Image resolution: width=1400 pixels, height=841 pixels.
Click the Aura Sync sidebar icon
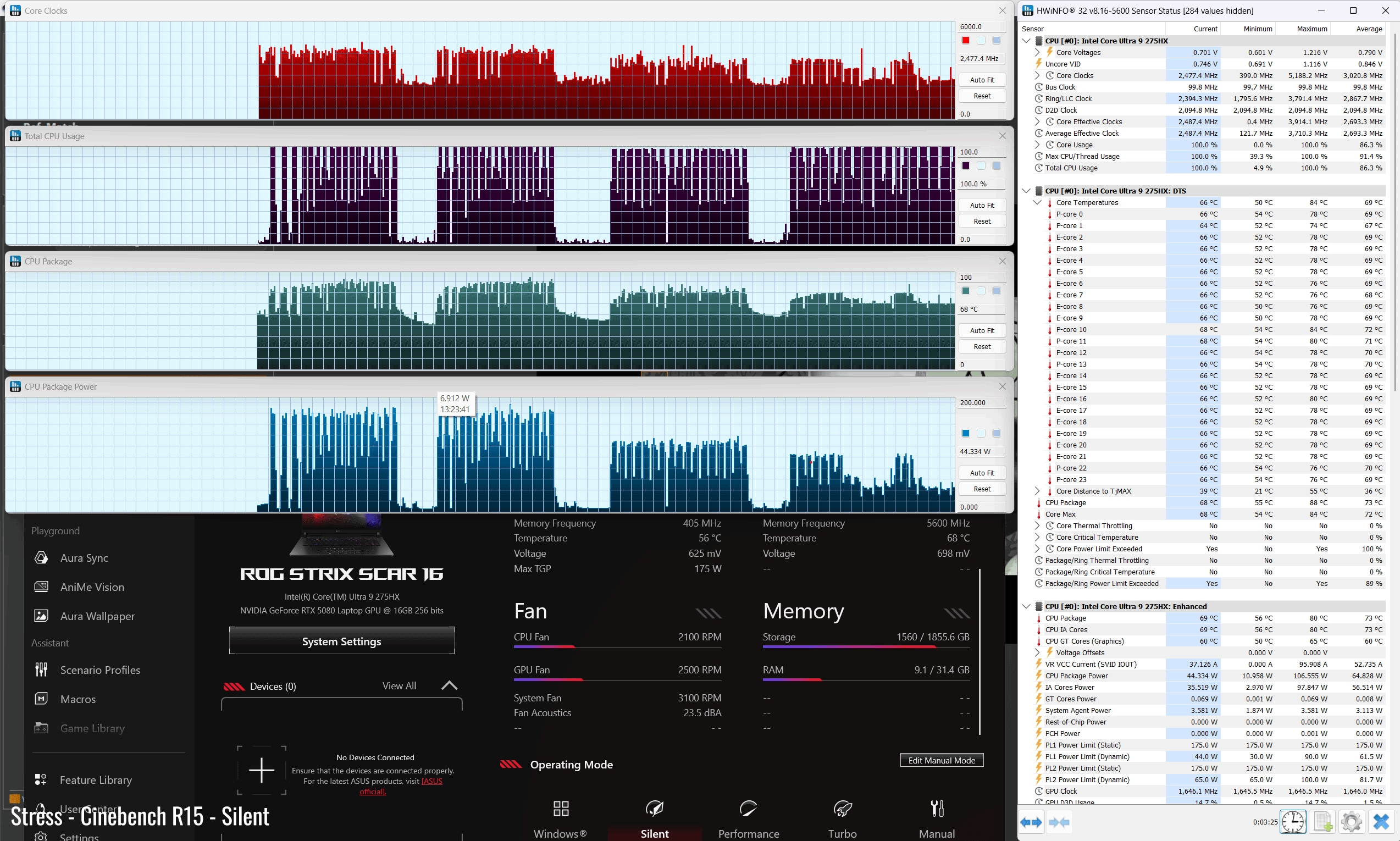[x=41, y=558]
